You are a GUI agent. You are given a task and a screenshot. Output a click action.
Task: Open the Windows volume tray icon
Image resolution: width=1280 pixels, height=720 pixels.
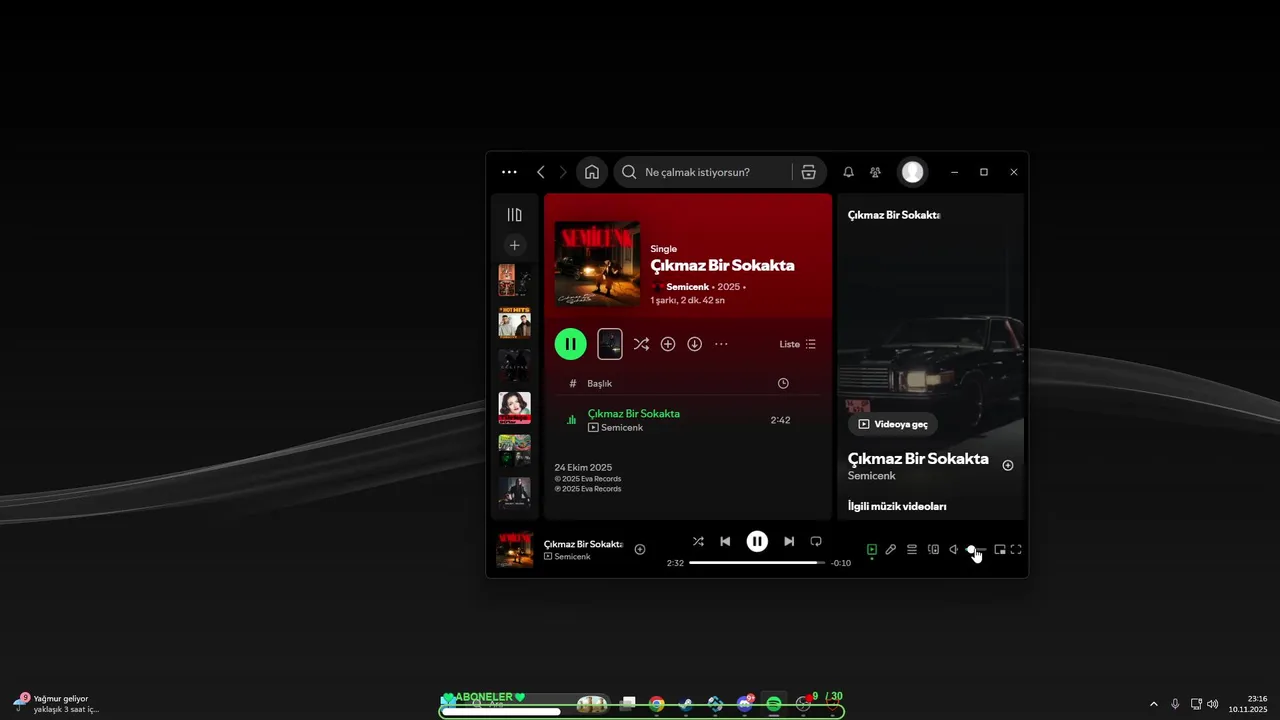point(1213,704)
